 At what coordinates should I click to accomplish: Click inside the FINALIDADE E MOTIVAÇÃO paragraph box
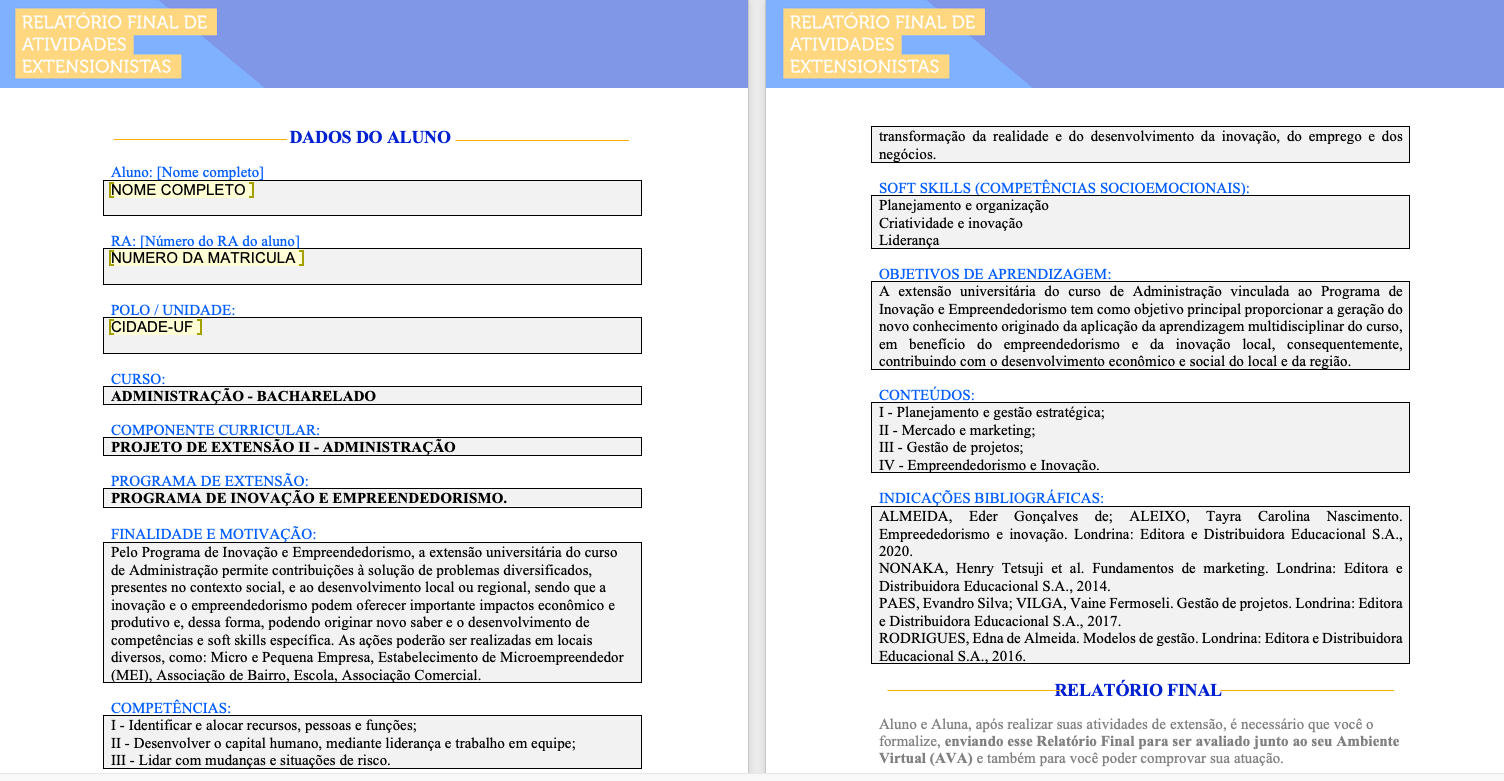371,612
